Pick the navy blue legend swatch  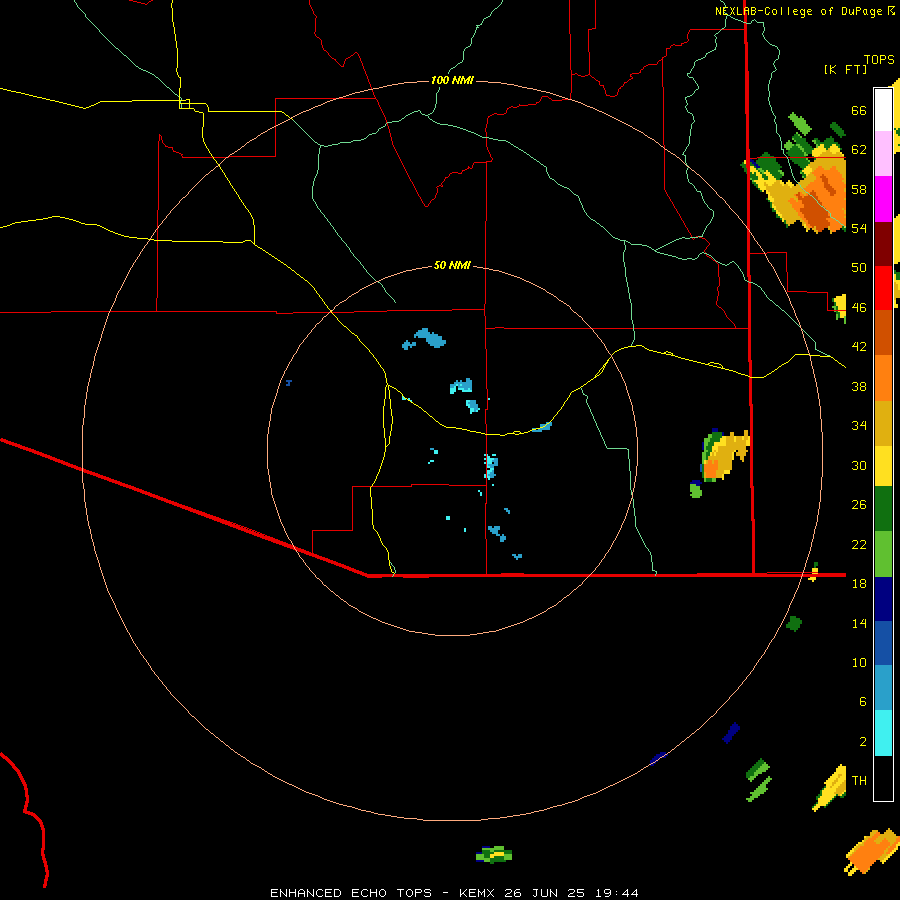(x=883, y=599)
